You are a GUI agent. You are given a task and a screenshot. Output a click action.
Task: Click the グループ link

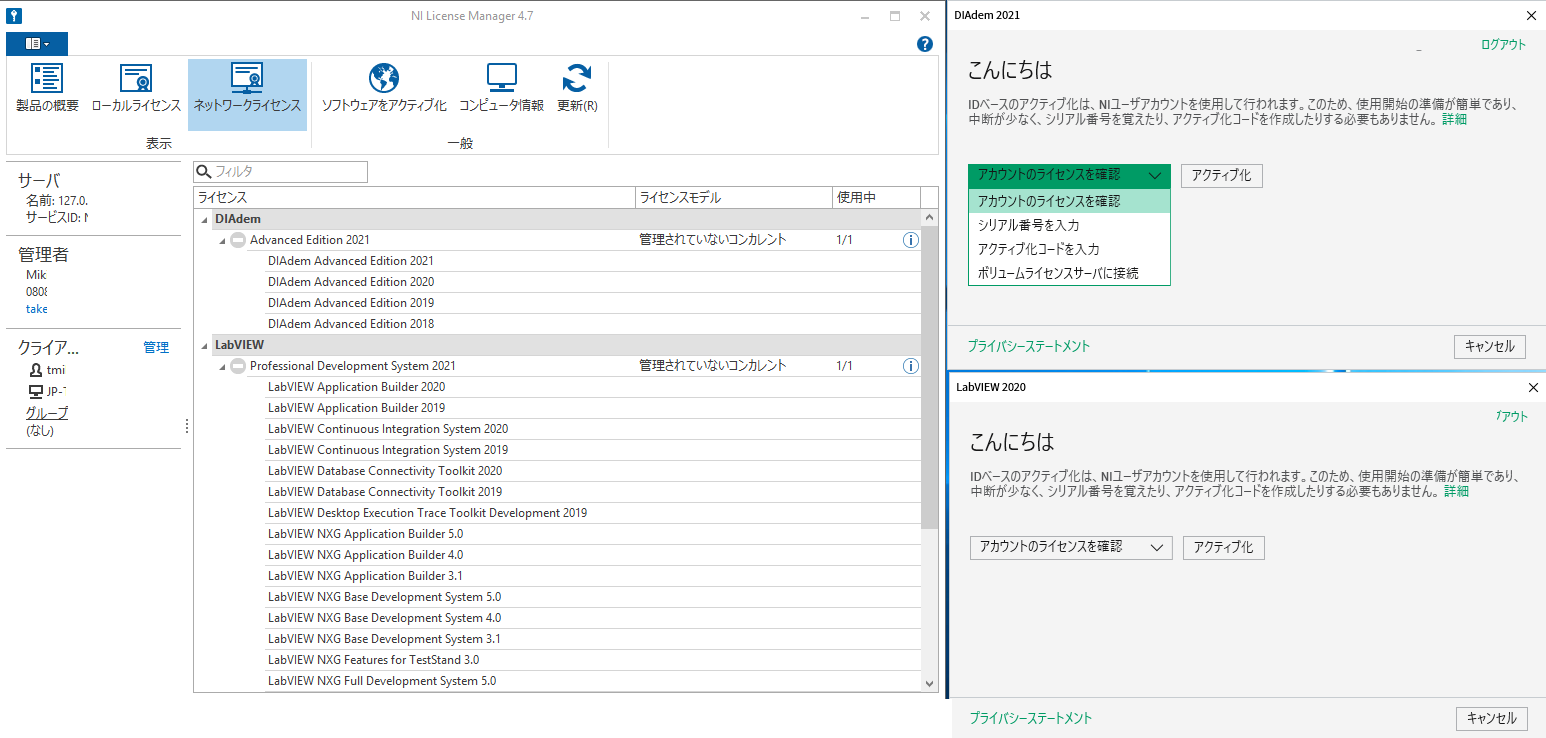(x=47, y=413)
